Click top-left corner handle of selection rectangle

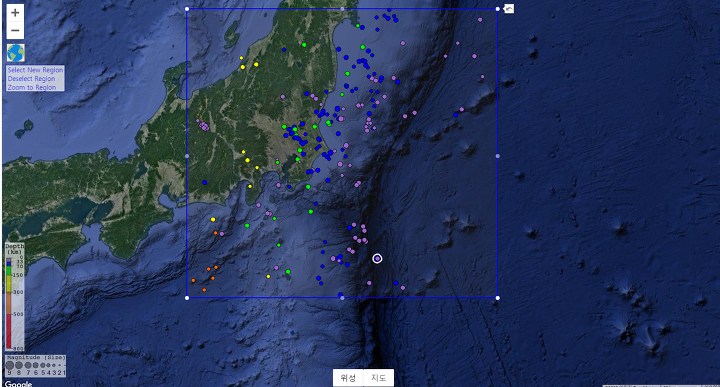pyautogui.click(x=187, y=9)
